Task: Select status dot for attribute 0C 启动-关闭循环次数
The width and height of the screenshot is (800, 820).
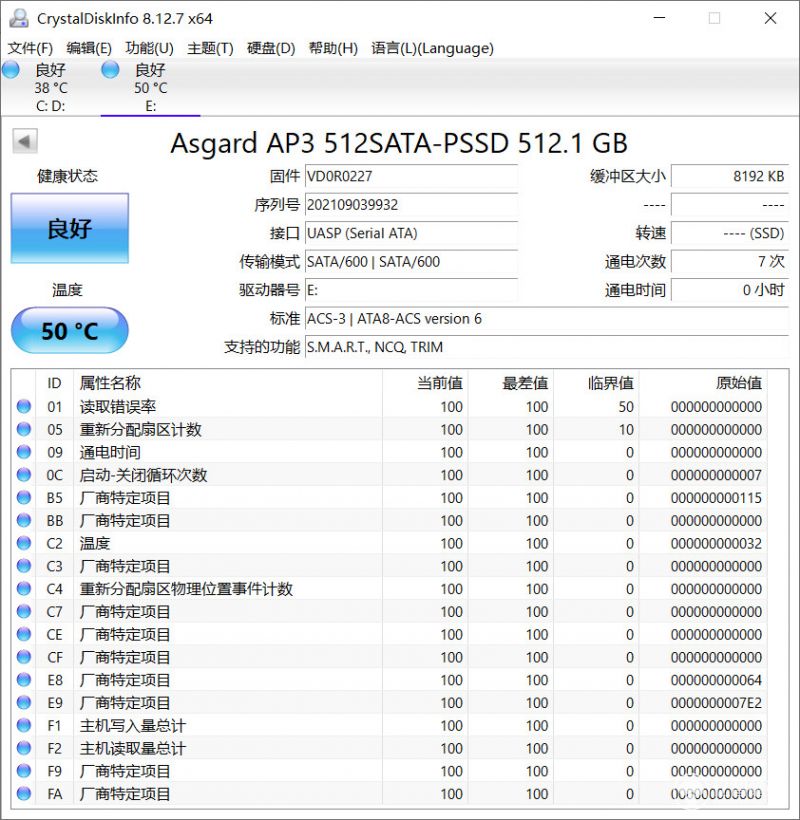Action: (24, 475)
